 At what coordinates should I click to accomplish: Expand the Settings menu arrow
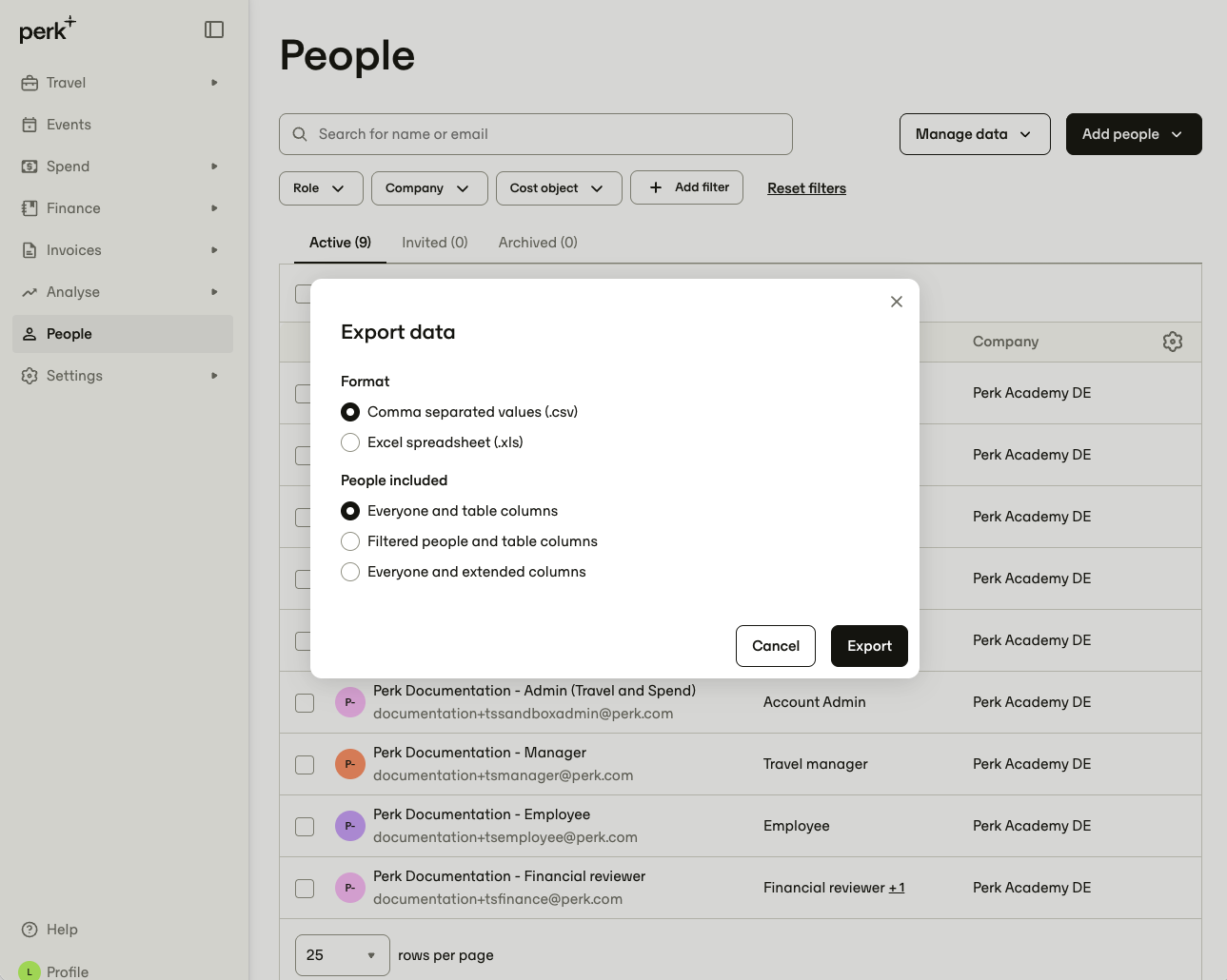pos(214,376)
